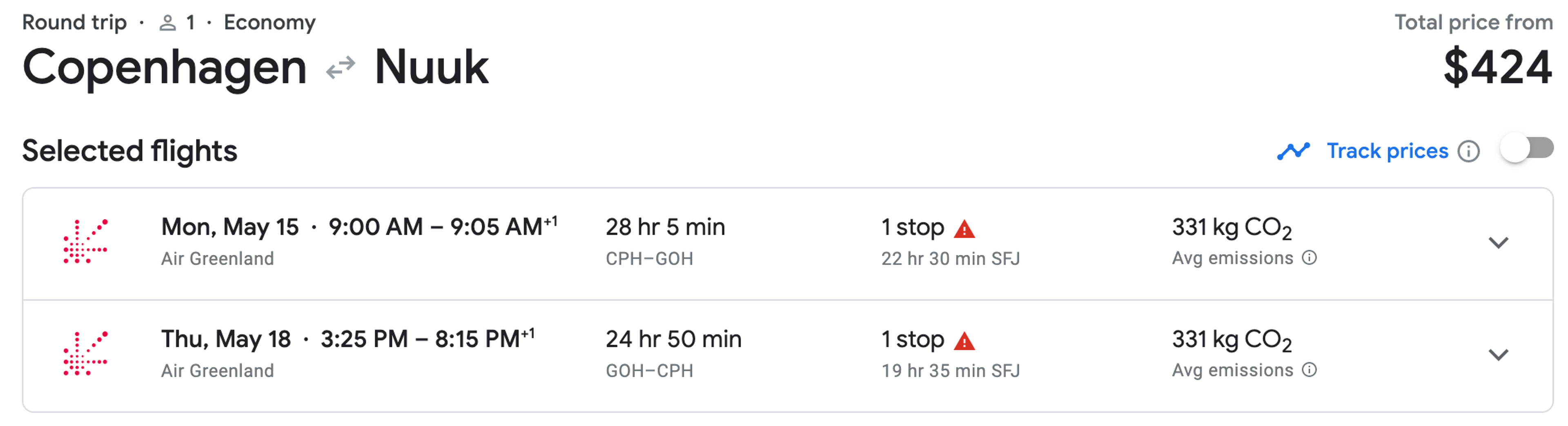Image resolution: width=1568 pixels, height=426 pixels.
Task: Expand the Thu, May 18 flight details
Action: click(1498, 354)
